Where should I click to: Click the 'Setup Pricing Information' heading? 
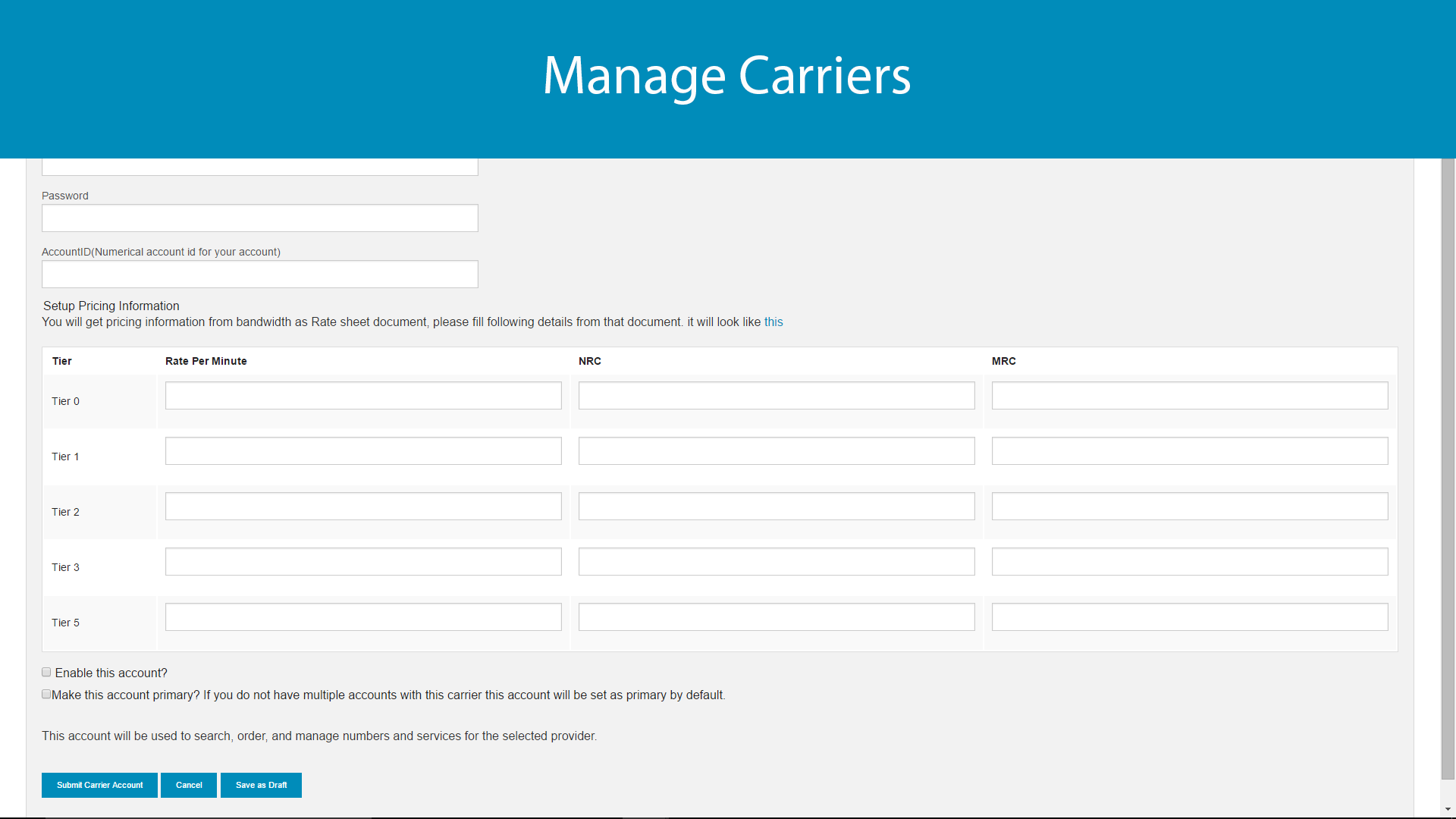pos(111,306)
